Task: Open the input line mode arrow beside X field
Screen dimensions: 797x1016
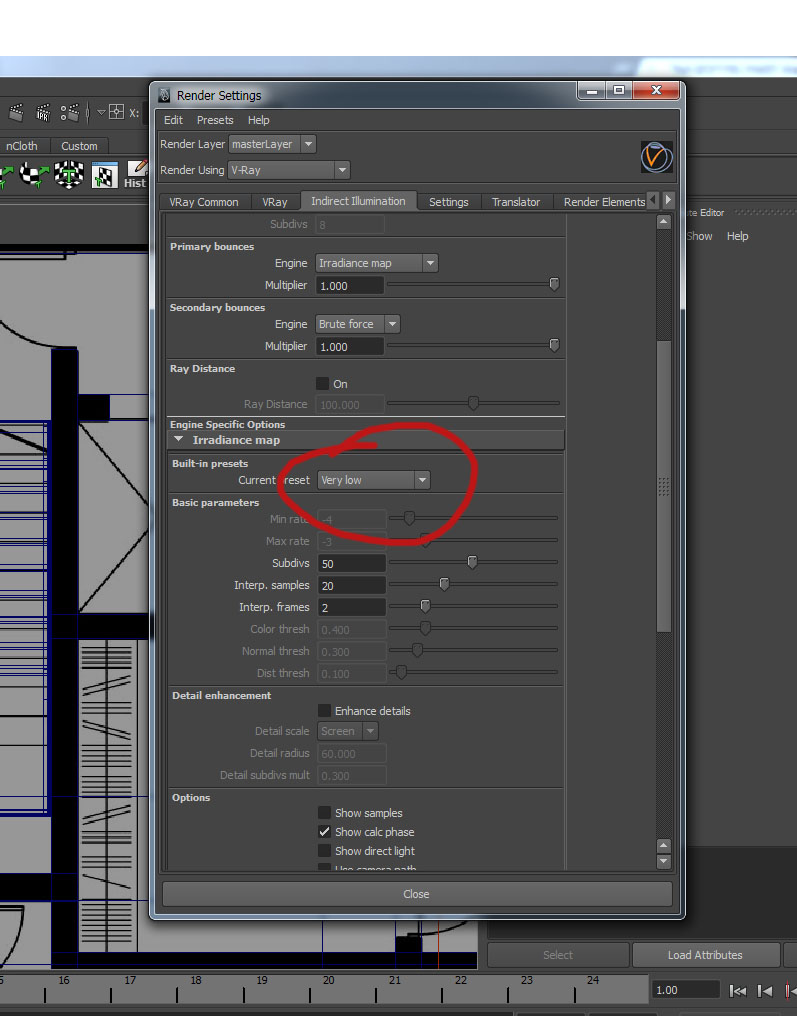Action: (102, 112)
